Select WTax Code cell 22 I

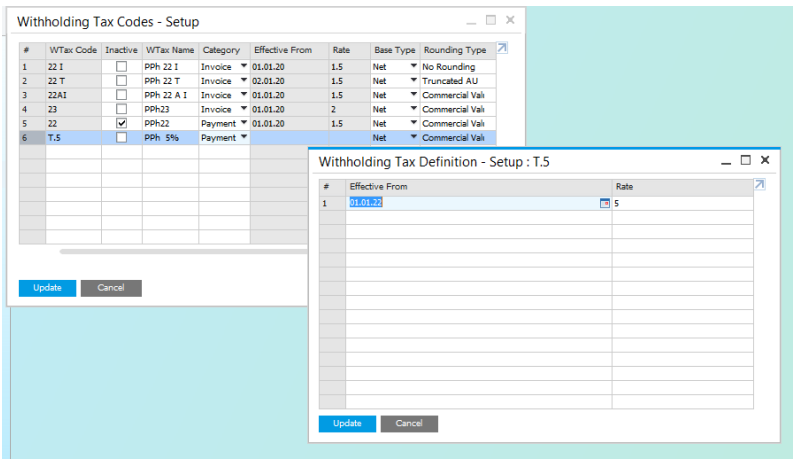click(x=73, y=66)
